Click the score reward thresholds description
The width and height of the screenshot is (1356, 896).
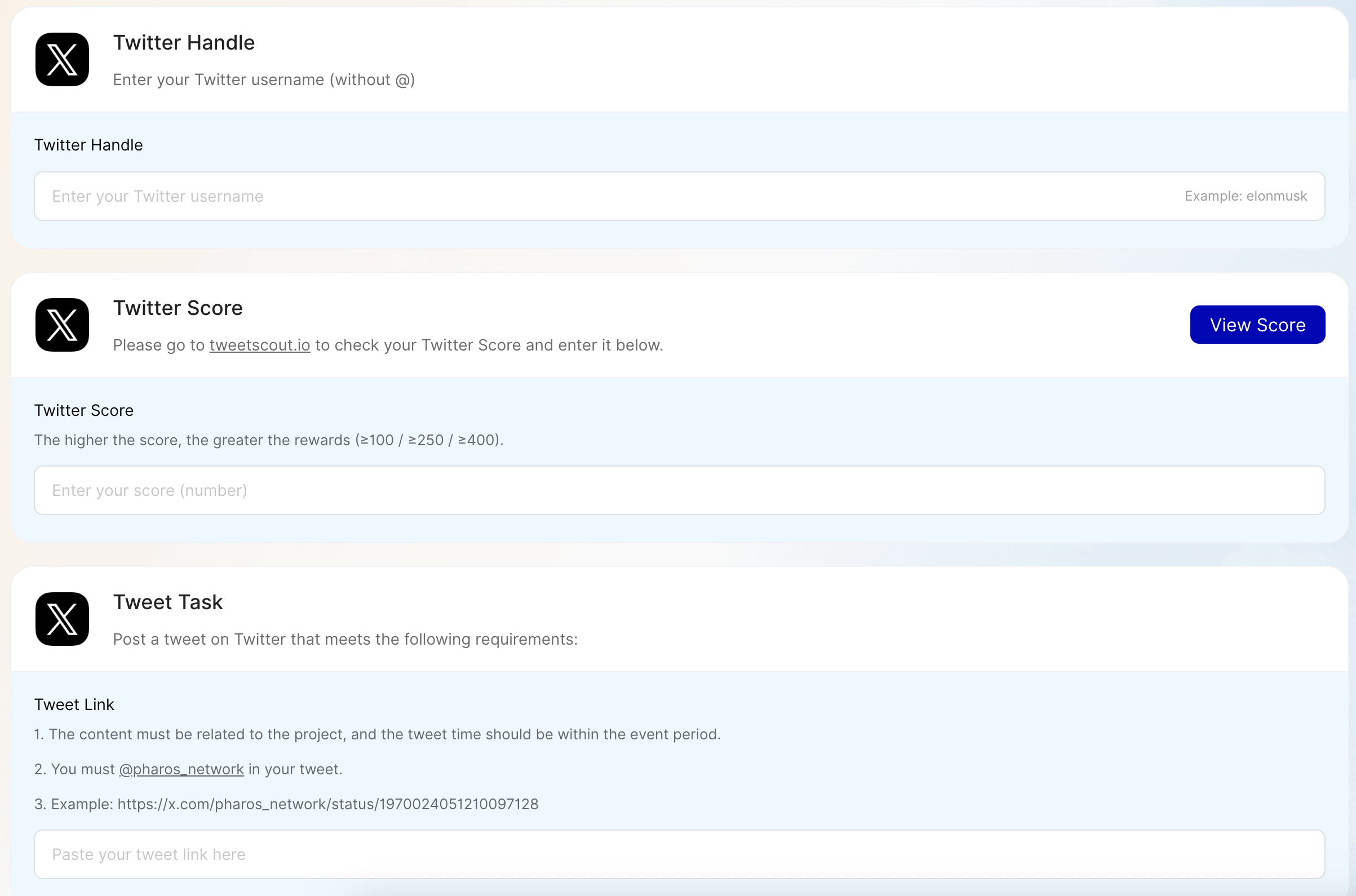pyautogui.click(x=269, y=440)
